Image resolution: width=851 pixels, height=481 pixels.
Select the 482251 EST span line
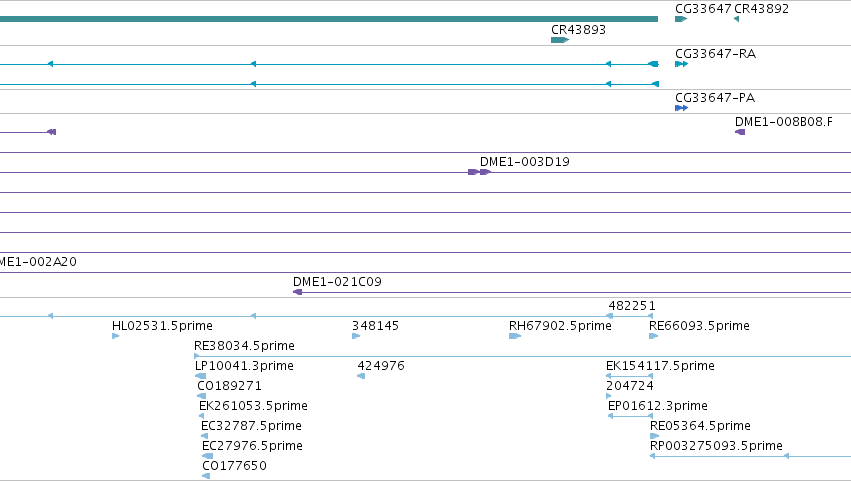tap(630, 316)
